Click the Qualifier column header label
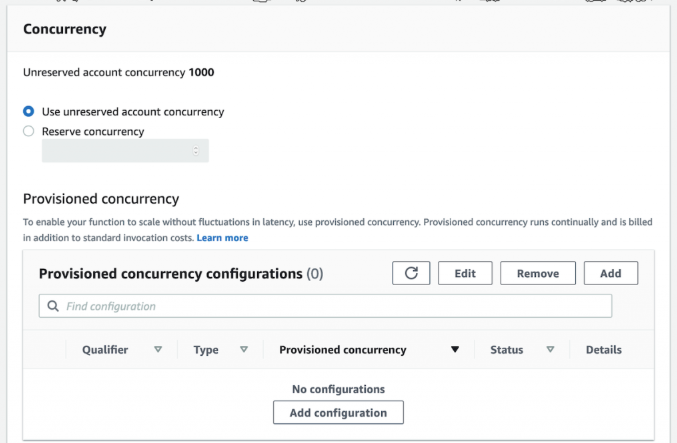The width and height of the screenshot is (677, 443). click(106, 350)
